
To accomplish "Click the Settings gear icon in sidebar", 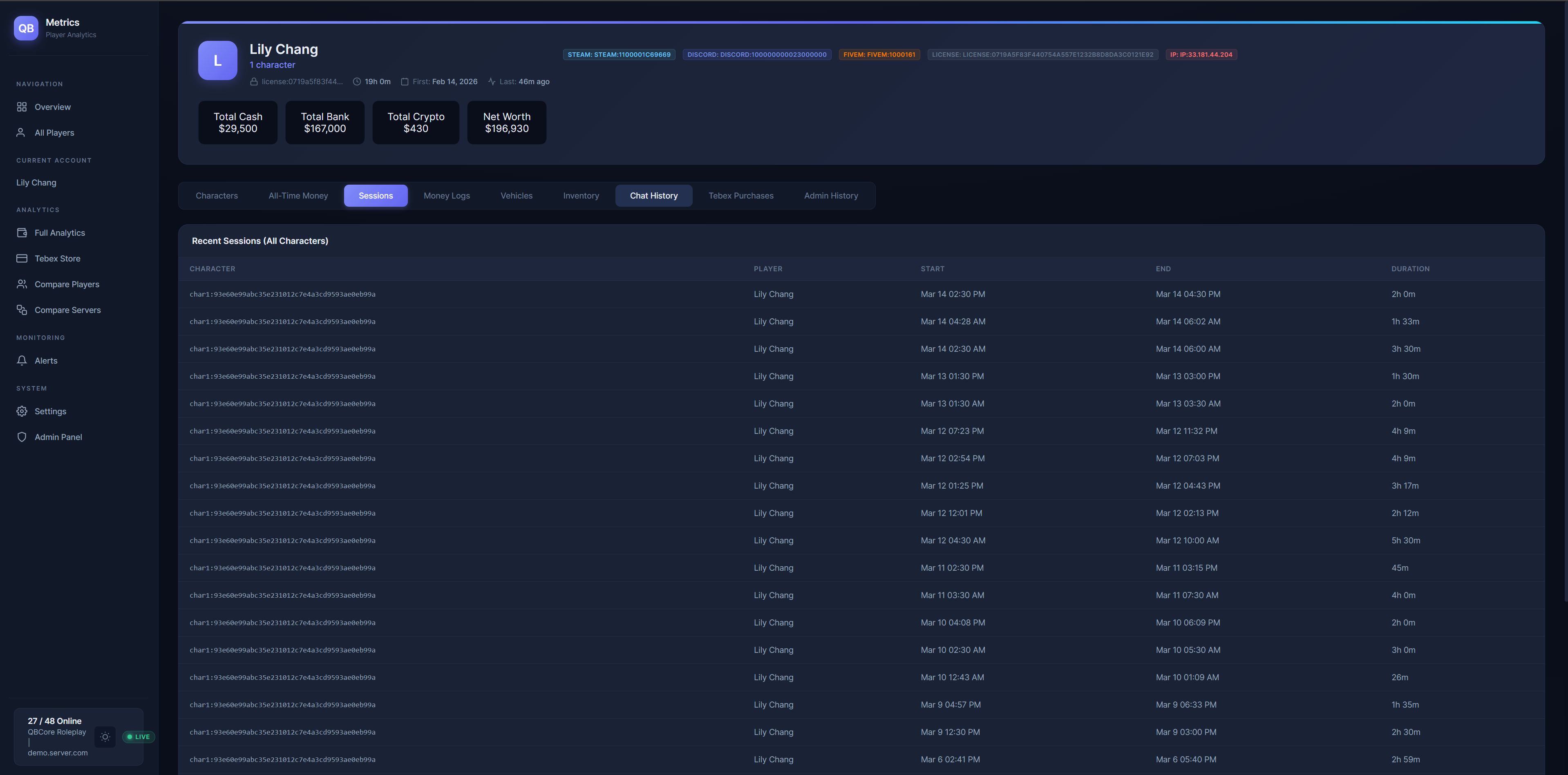I will [x=22, y=411].
